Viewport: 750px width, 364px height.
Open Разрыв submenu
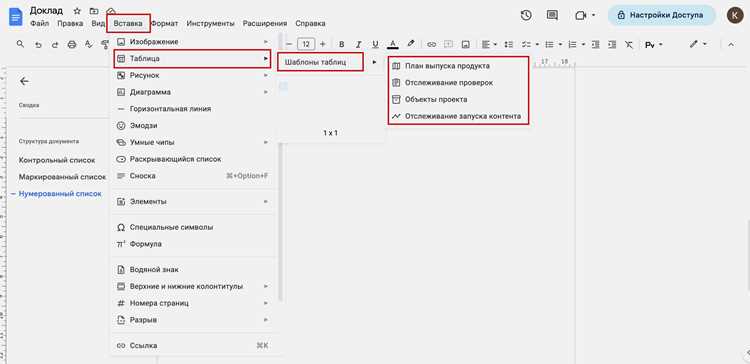click(x=193, y=320)
